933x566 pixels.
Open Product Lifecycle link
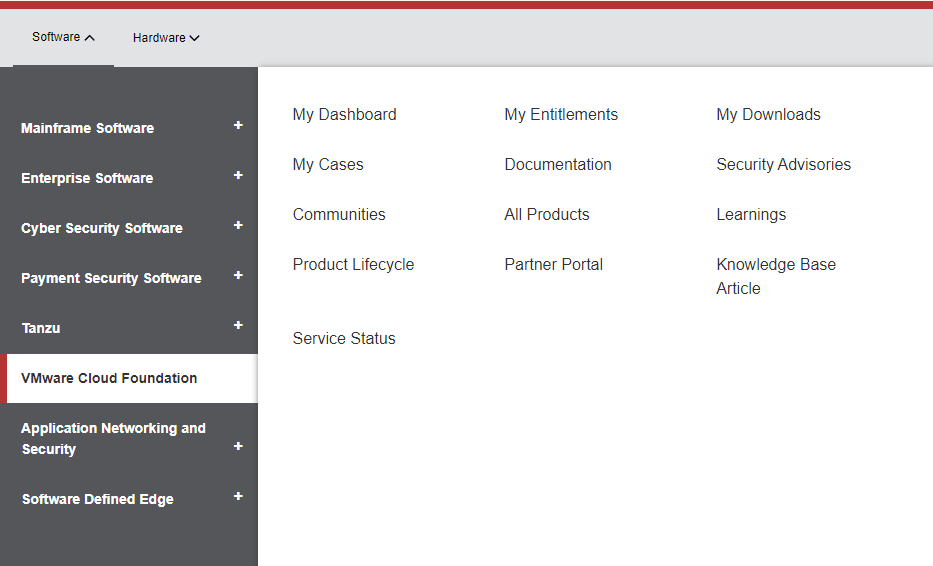pos(353,265)
